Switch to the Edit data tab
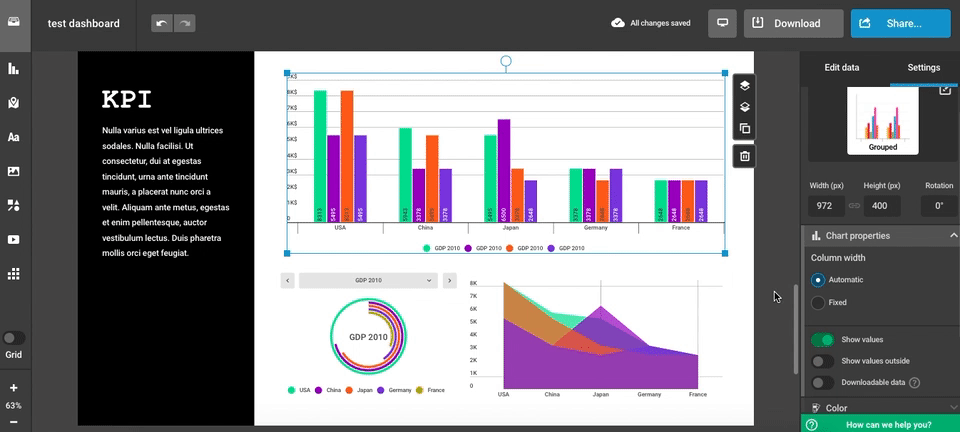Image resolution: width=960 pixels, height=432 pixels. coord(841,67)
